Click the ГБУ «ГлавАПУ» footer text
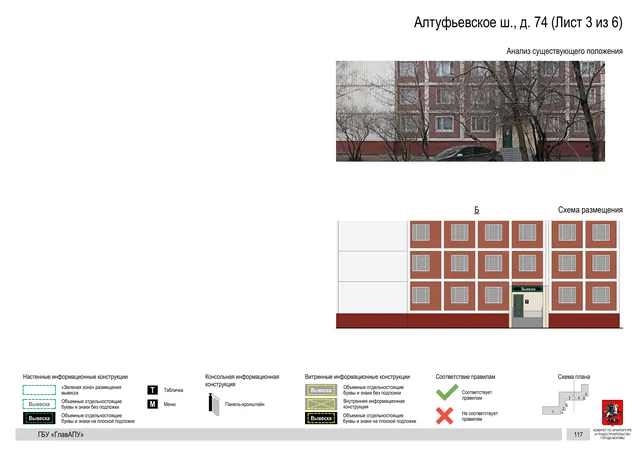 pos(60,435)
